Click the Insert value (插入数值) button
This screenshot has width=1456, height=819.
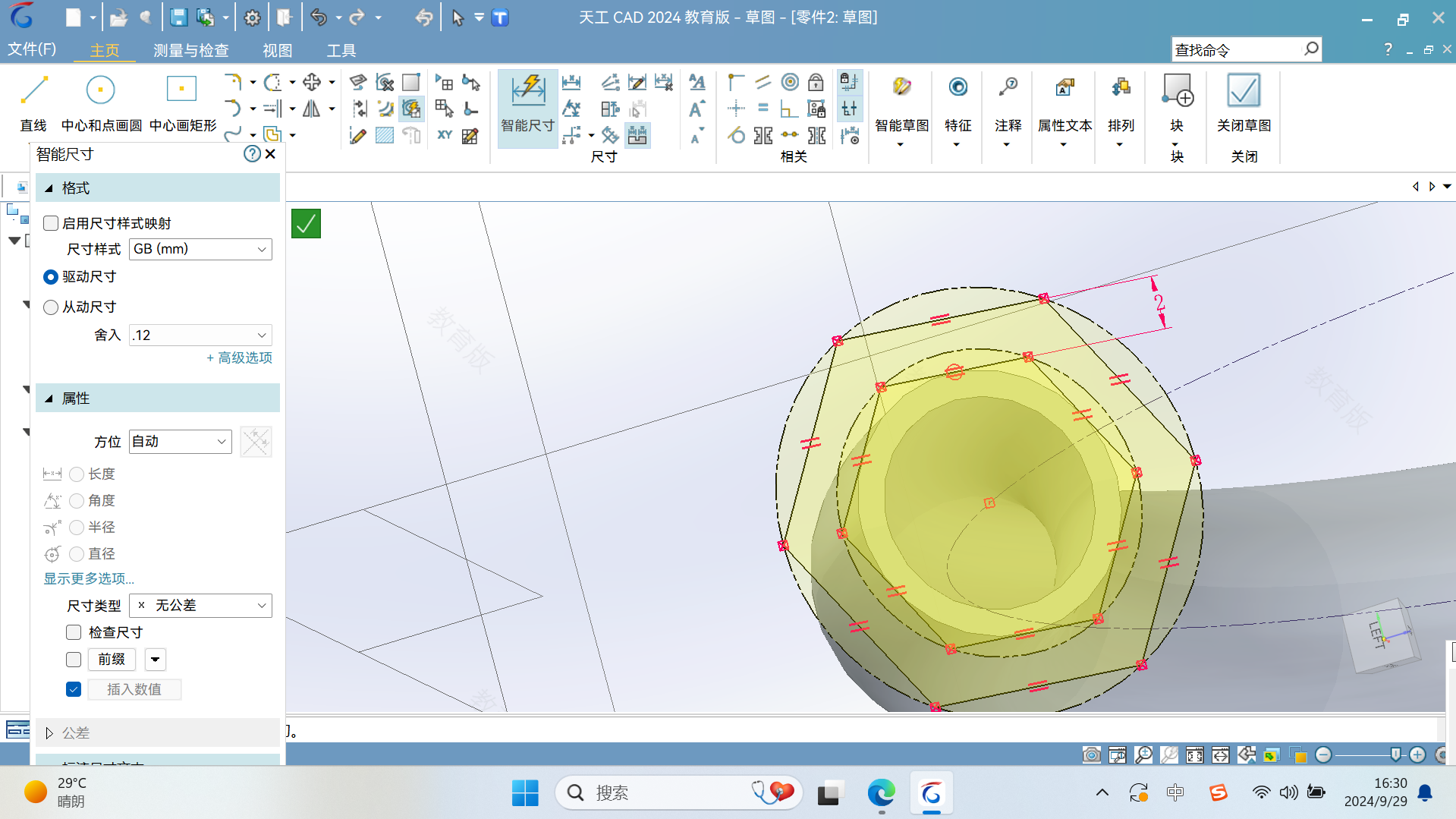point(134,689)
